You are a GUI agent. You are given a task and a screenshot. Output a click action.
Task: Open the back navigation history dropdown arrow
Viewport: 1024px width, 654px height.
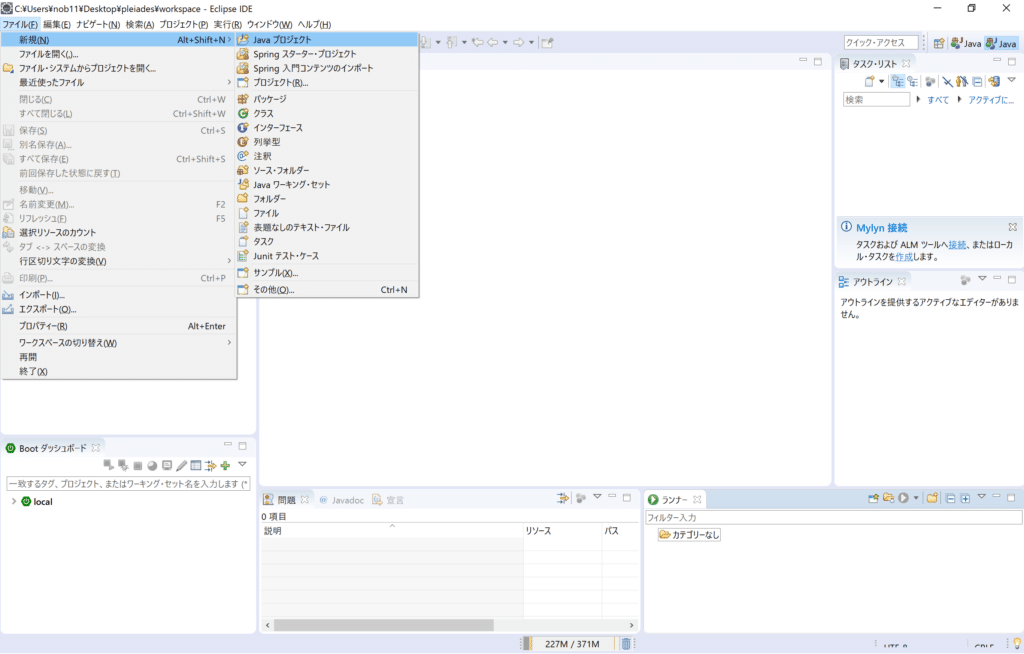click(505, 40)
